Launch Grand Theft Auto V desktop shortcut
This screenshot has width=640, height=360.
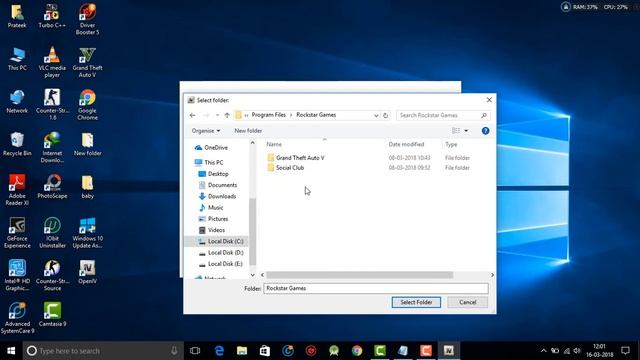[87, 62]
